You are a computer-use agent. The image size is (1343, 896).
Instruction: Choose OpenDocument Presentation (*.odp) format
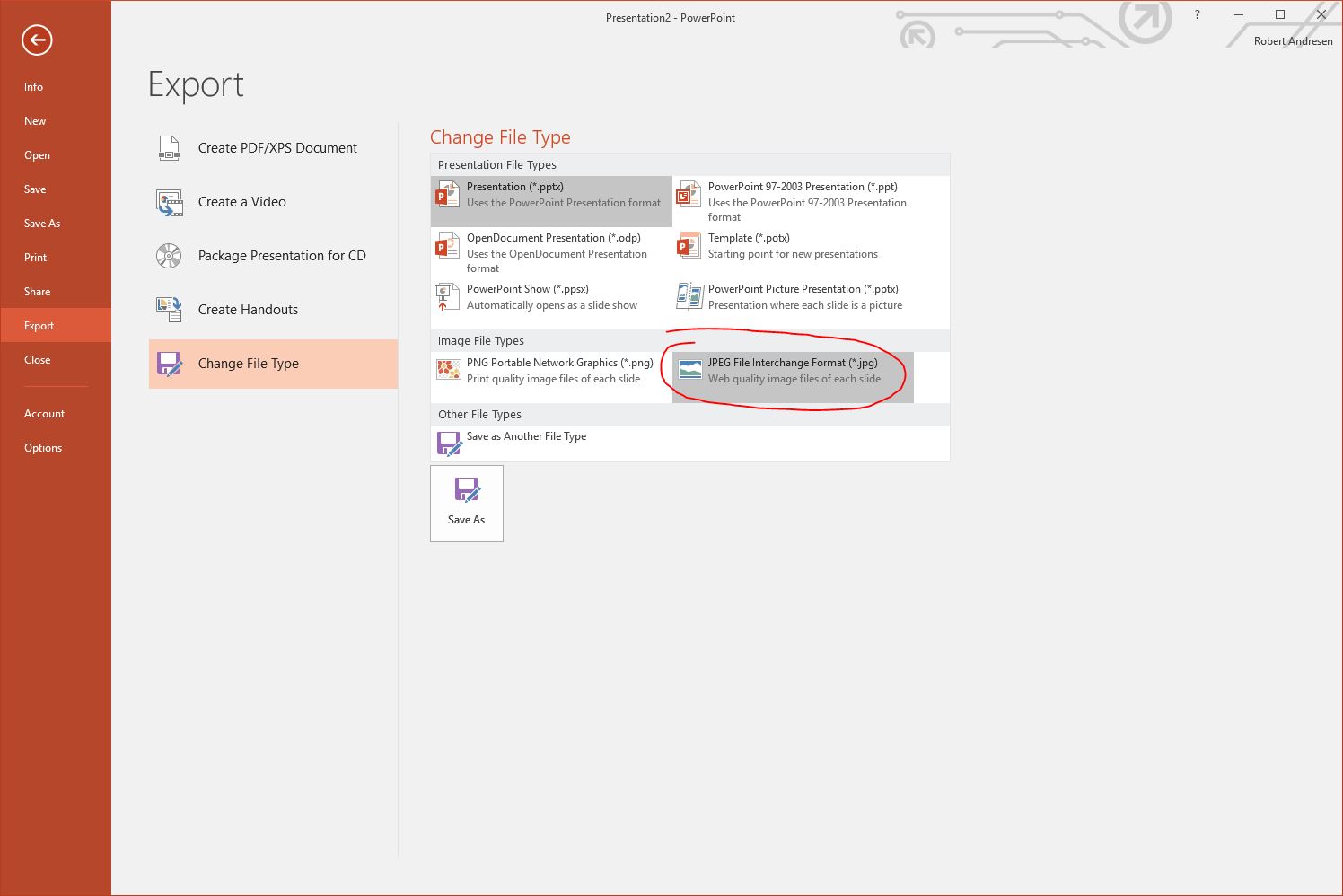pos(552,252)
